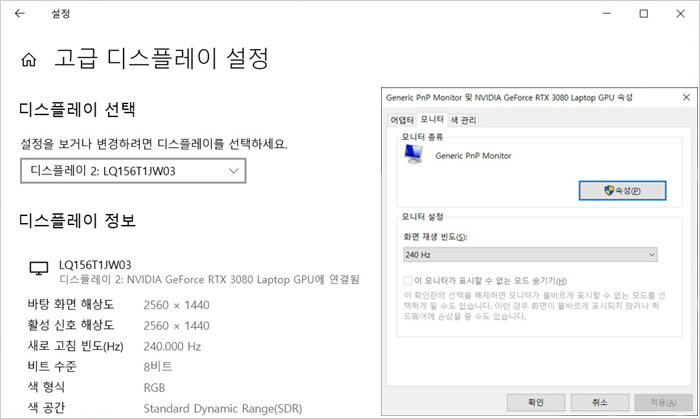Confirm with the 확인 button
Screen dimensions: 700x419
coord(537,401)
